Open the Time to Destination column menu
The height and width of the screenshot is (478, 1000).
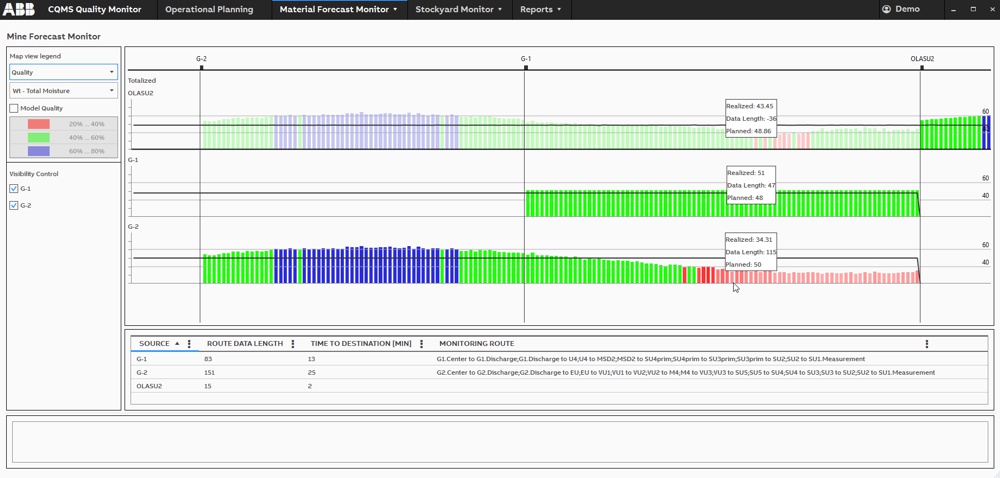422,344
